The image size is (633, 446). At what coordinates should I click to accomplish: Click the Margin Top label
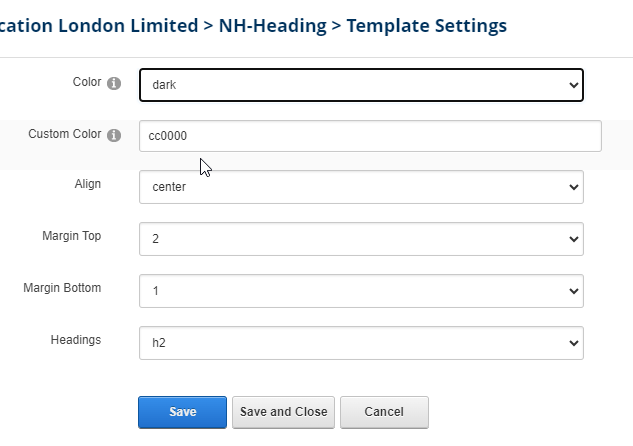pos(71,236)
